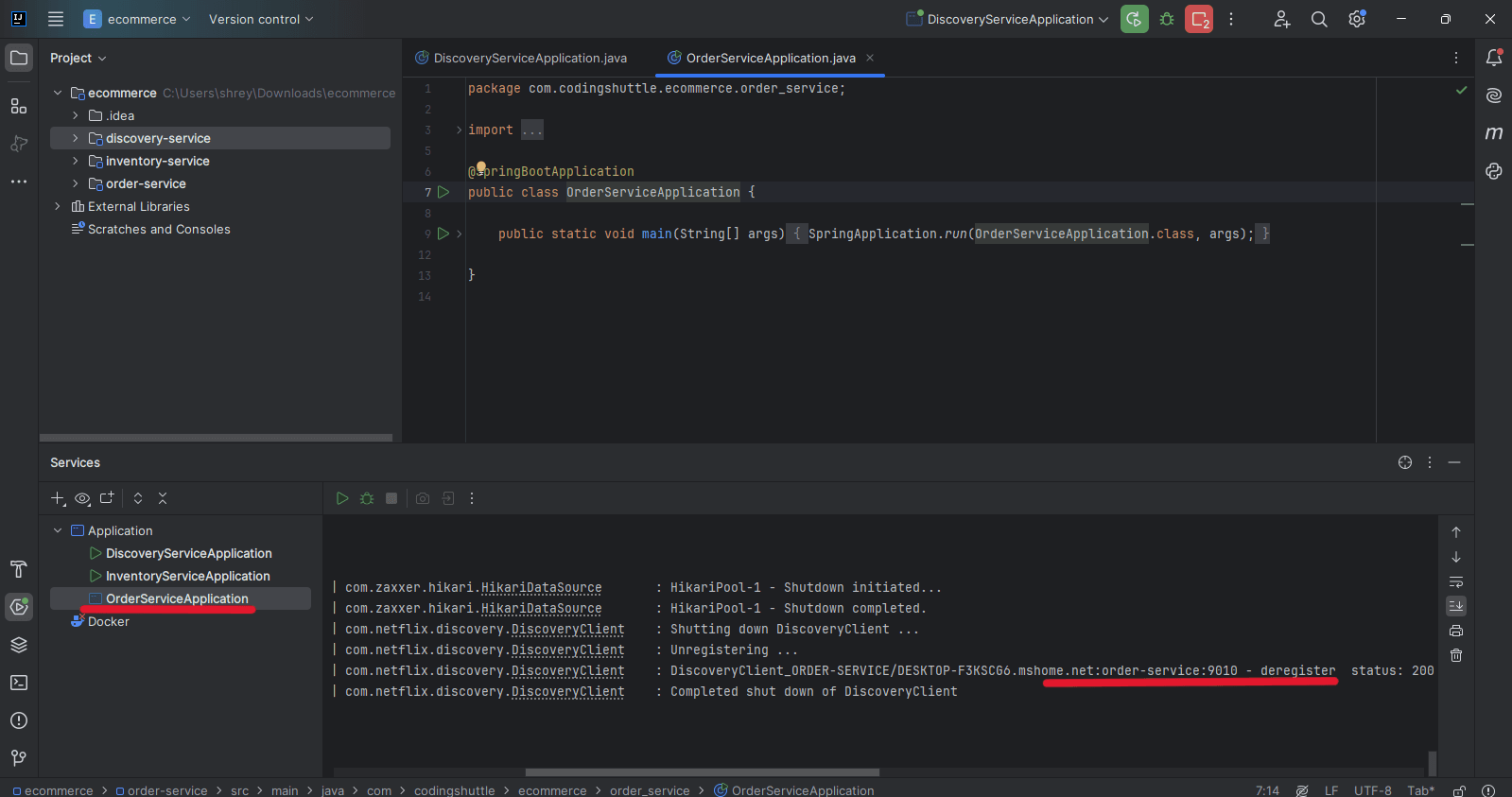Open the Problems tool window
The image size is (1512, 797).
(x=19, y=720)
